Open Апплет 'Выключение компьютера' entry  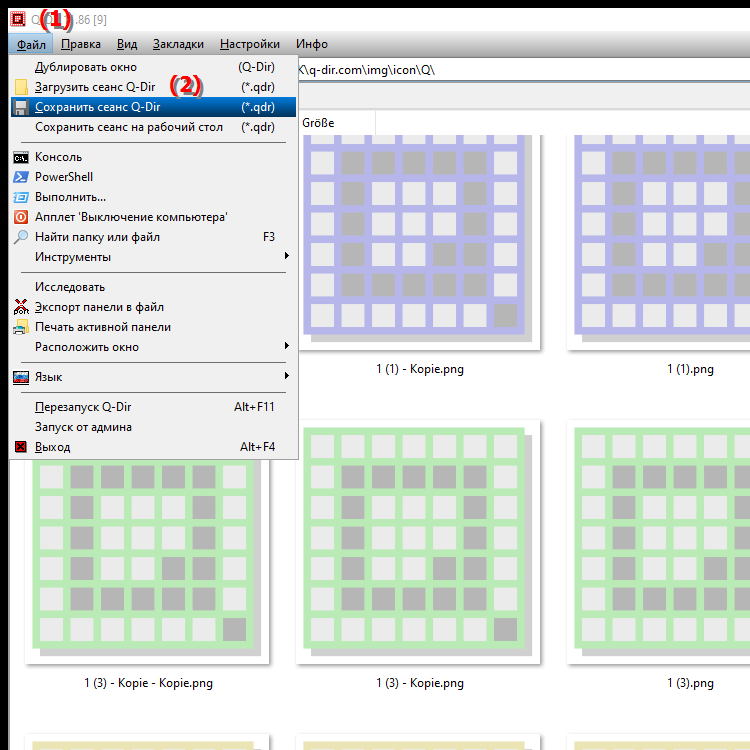154,217
